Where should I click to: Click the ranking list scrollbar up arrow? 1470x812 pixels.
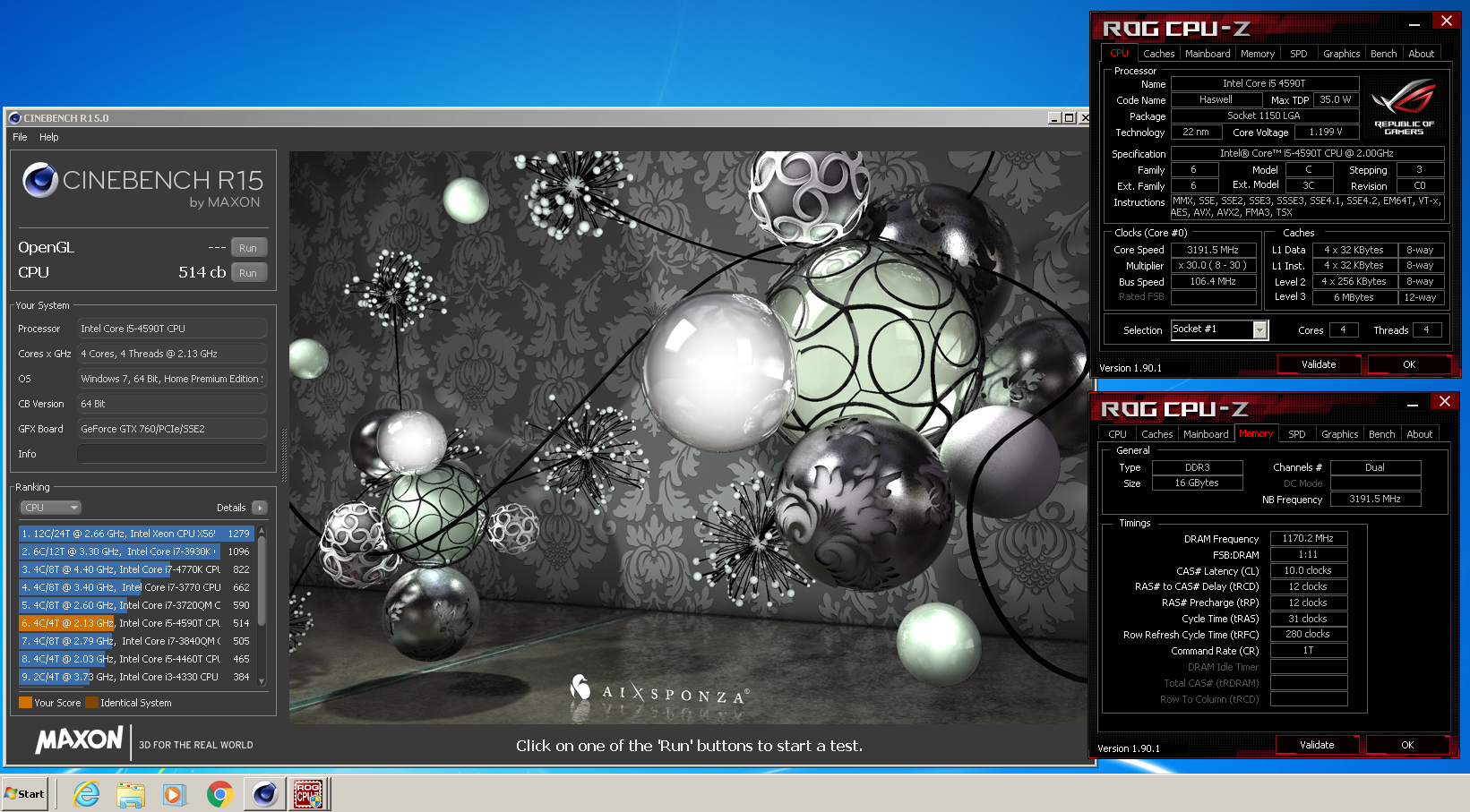[262, 531]
